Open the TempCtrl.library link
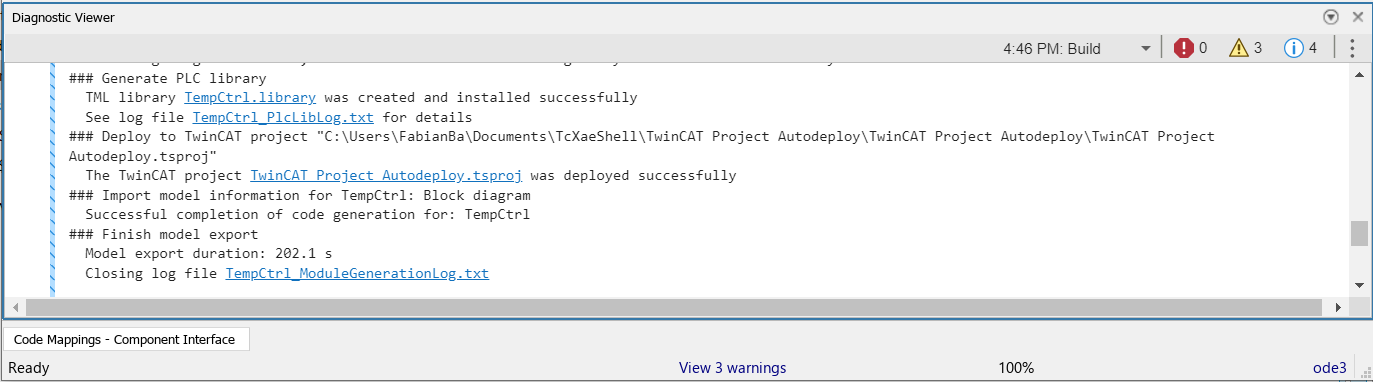1373x382 pixels. [250, 98]
